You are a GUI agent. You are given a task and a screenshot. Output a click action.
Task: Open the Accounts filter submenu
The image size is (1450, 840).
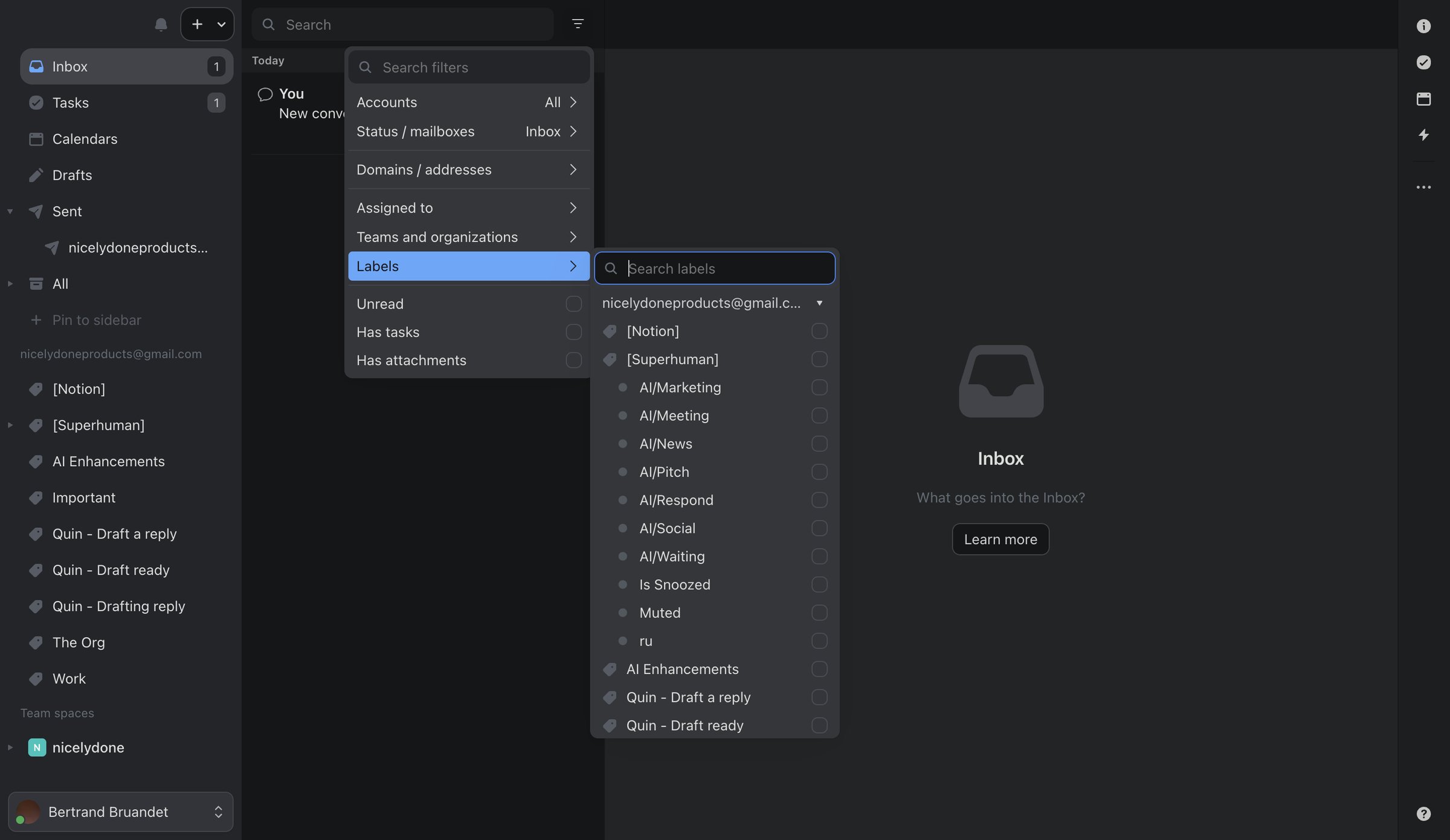[x=469, y=102]
